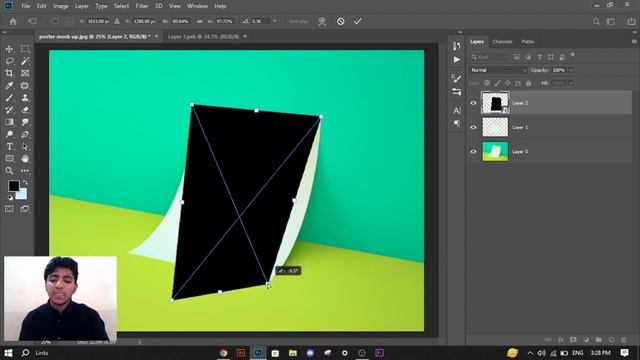Open the Filter menu
640x360 pixels.
coord(142,6)
